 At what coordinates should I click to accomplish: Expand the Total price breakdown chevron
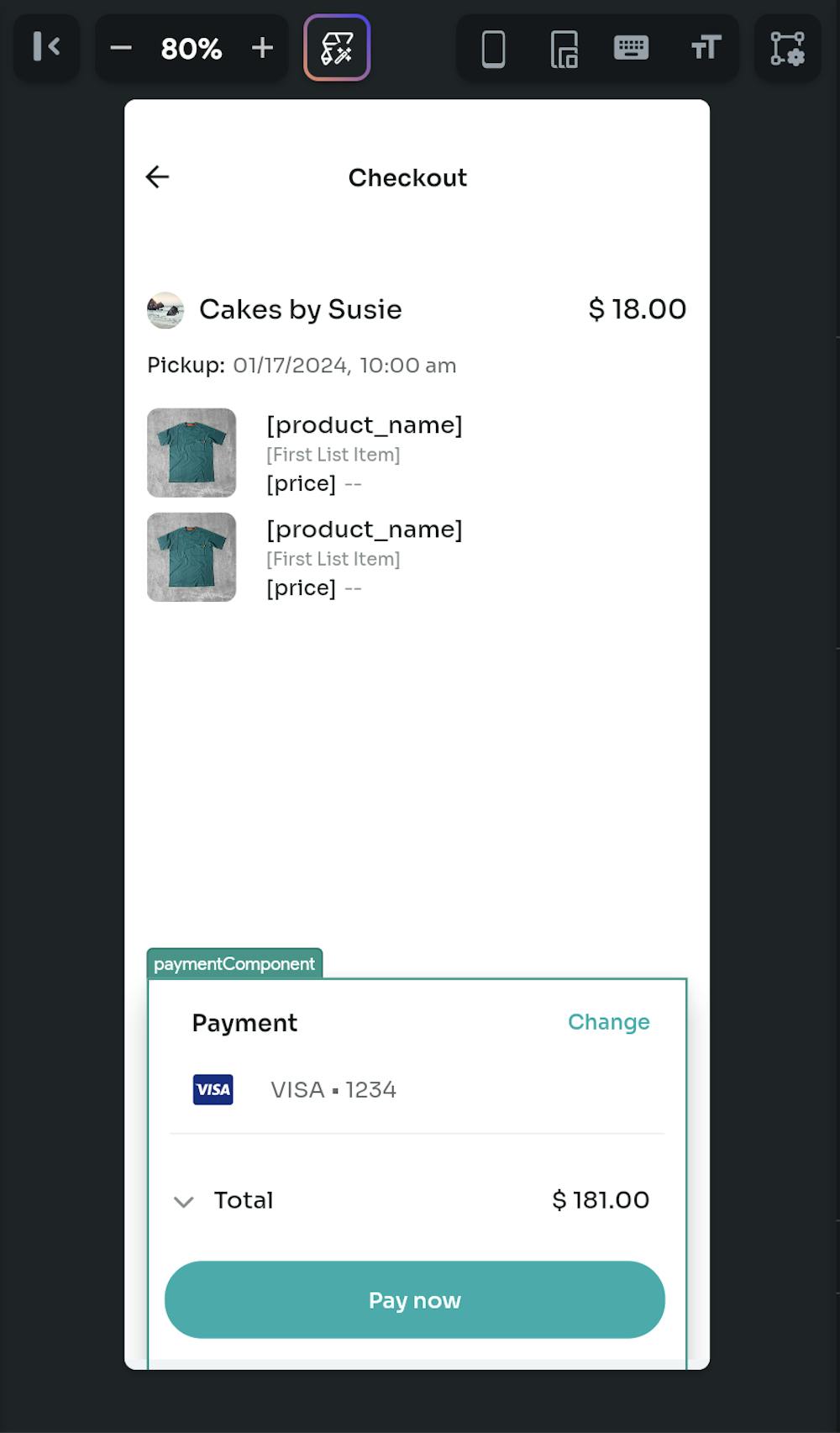(184, 1202)
